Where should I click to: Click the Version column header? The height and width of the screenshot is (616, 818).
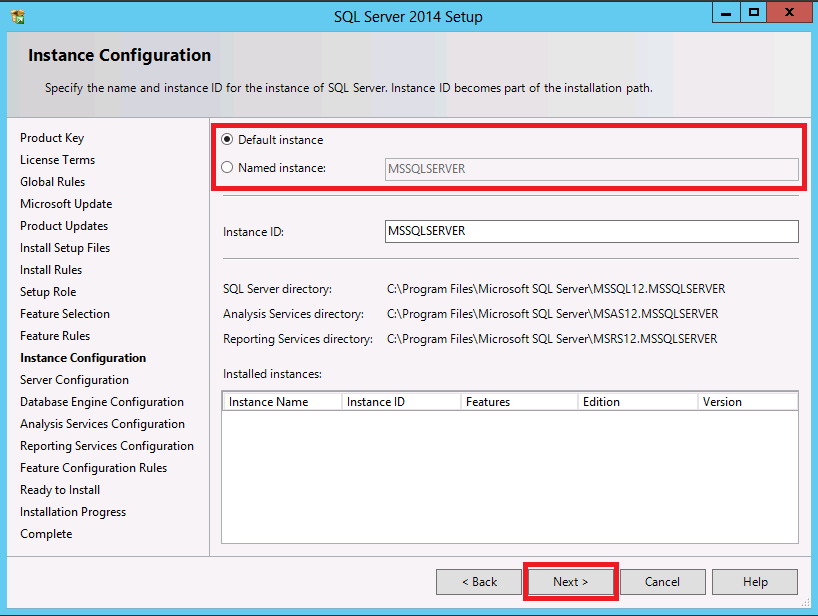[x=746, y=402]
